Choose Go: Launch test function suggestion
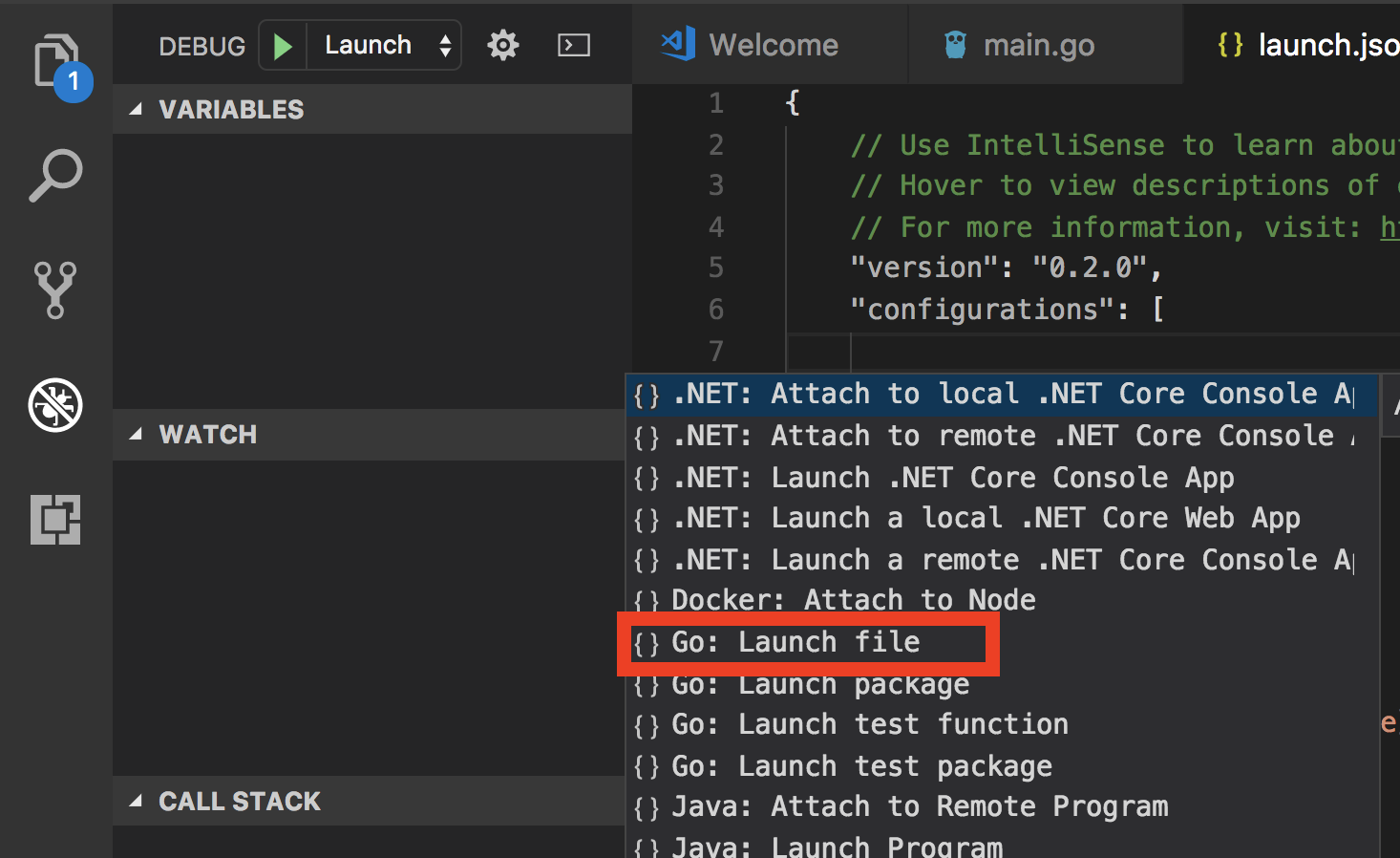The width and height of the screenshot is (1400, 858). pyautogui.click(x=1002, y=724)
